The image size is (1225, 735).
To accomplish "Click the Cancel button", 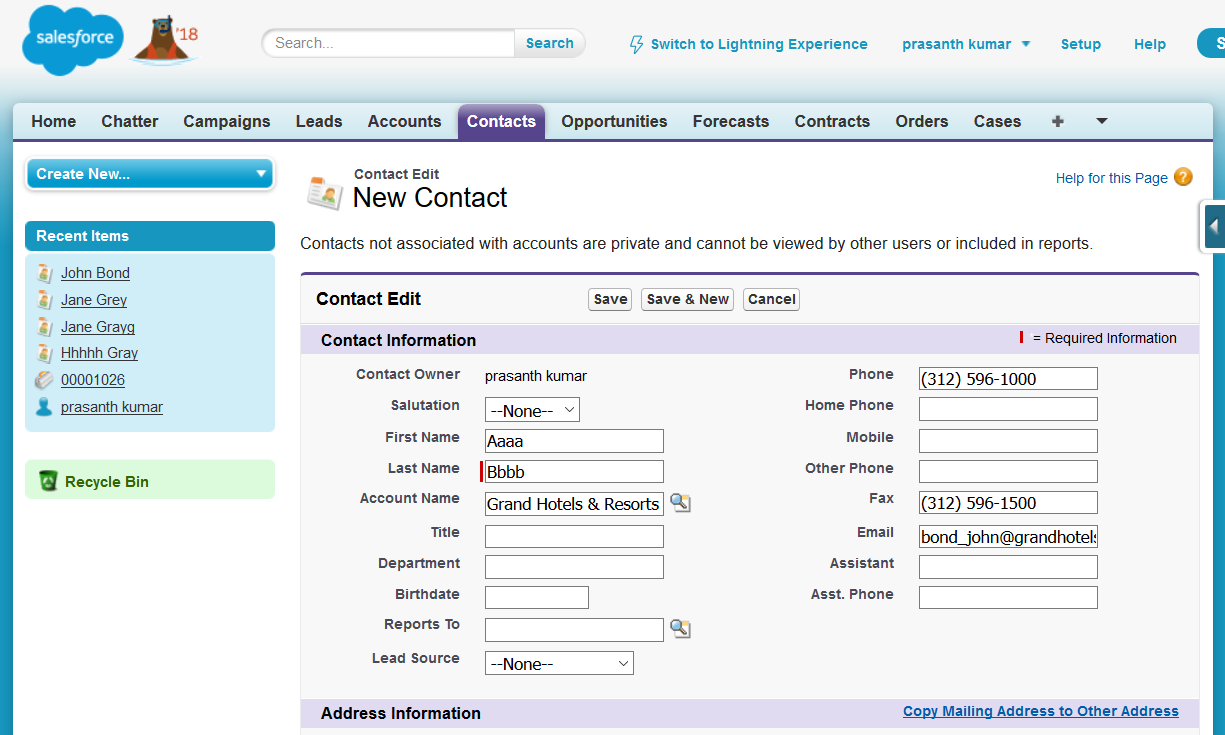I will click(772, 299).
